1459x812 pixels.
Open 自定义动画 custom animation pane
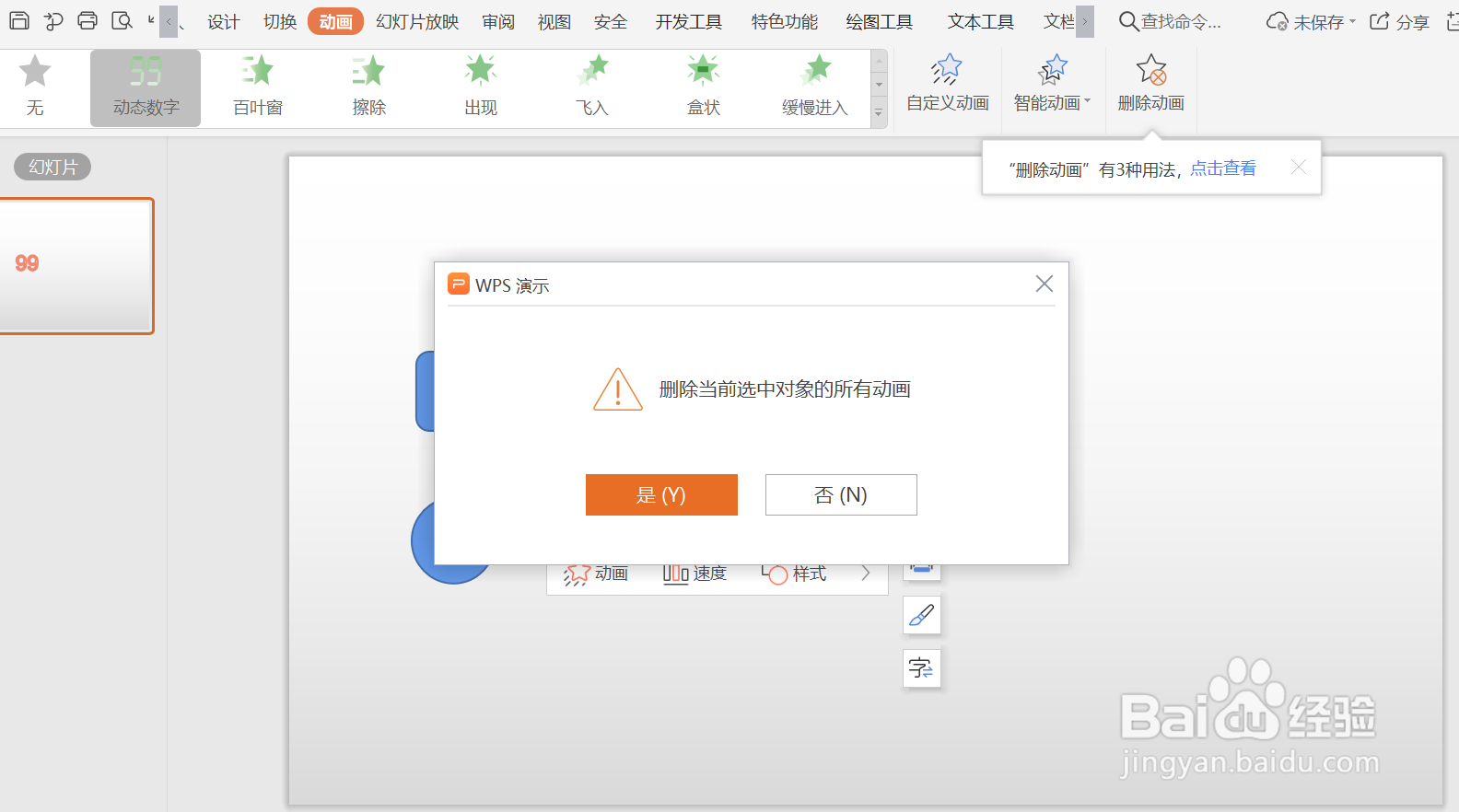click(948, 85)
